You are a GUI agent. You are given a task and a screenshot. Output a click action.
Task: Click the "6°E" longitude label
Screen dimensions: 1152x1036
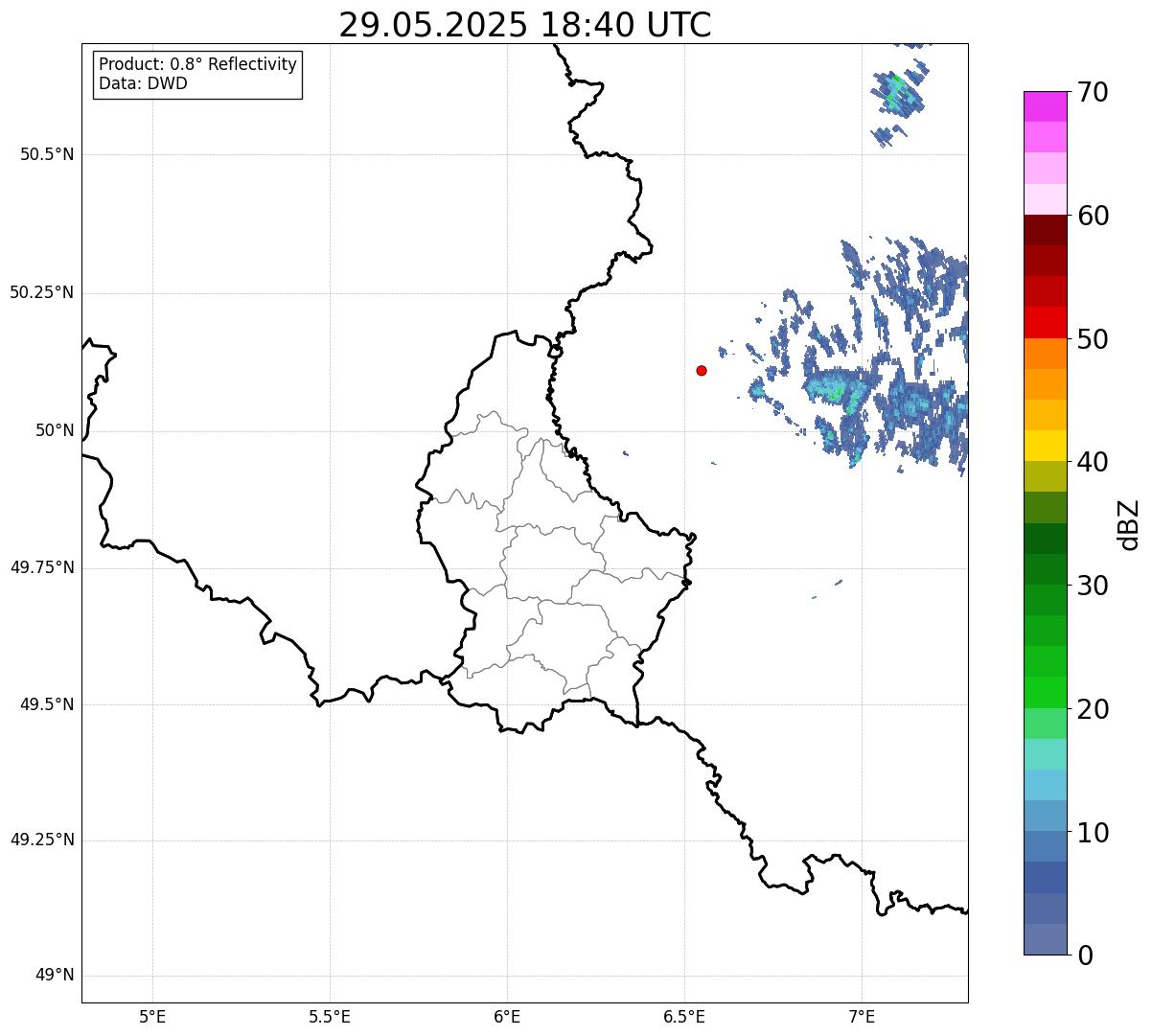pyautogui.click(x=507, y=1017)
